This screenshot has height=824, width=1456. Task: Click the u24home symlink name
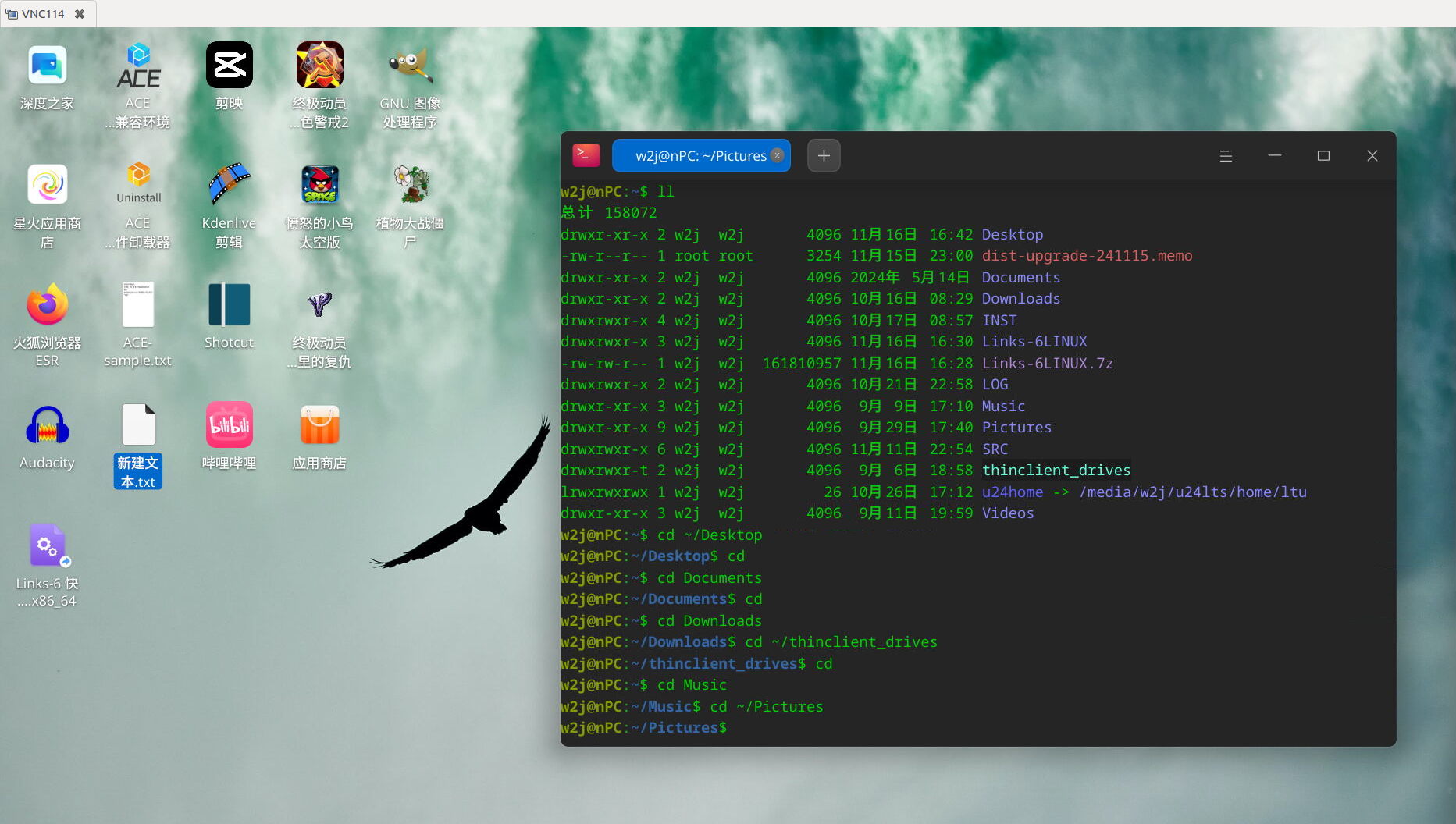1012,492
